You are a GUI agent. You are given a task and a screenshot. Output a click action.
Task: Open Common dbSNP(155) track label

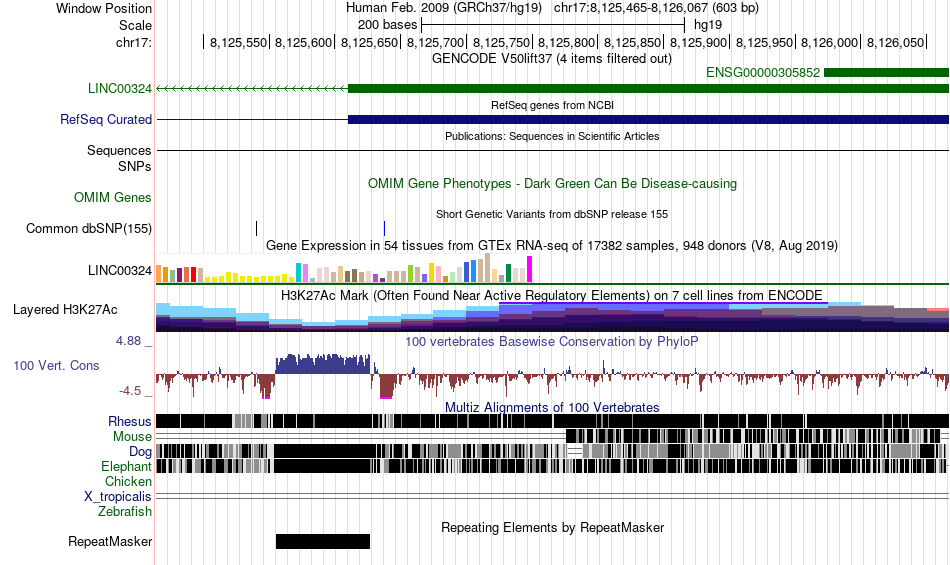pyautogui.click(x=88, y=228)
